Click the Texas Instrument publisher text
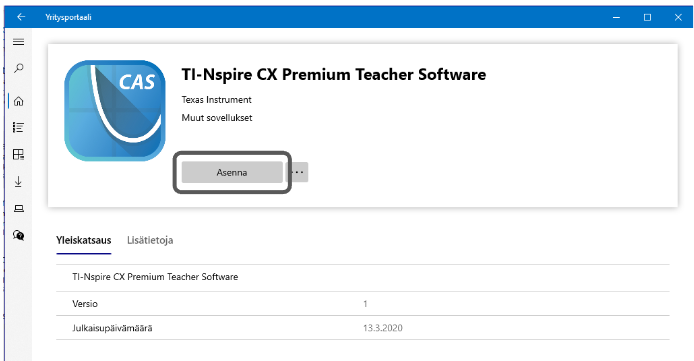The height and width of the screenshot is (361, 694). 216,100
